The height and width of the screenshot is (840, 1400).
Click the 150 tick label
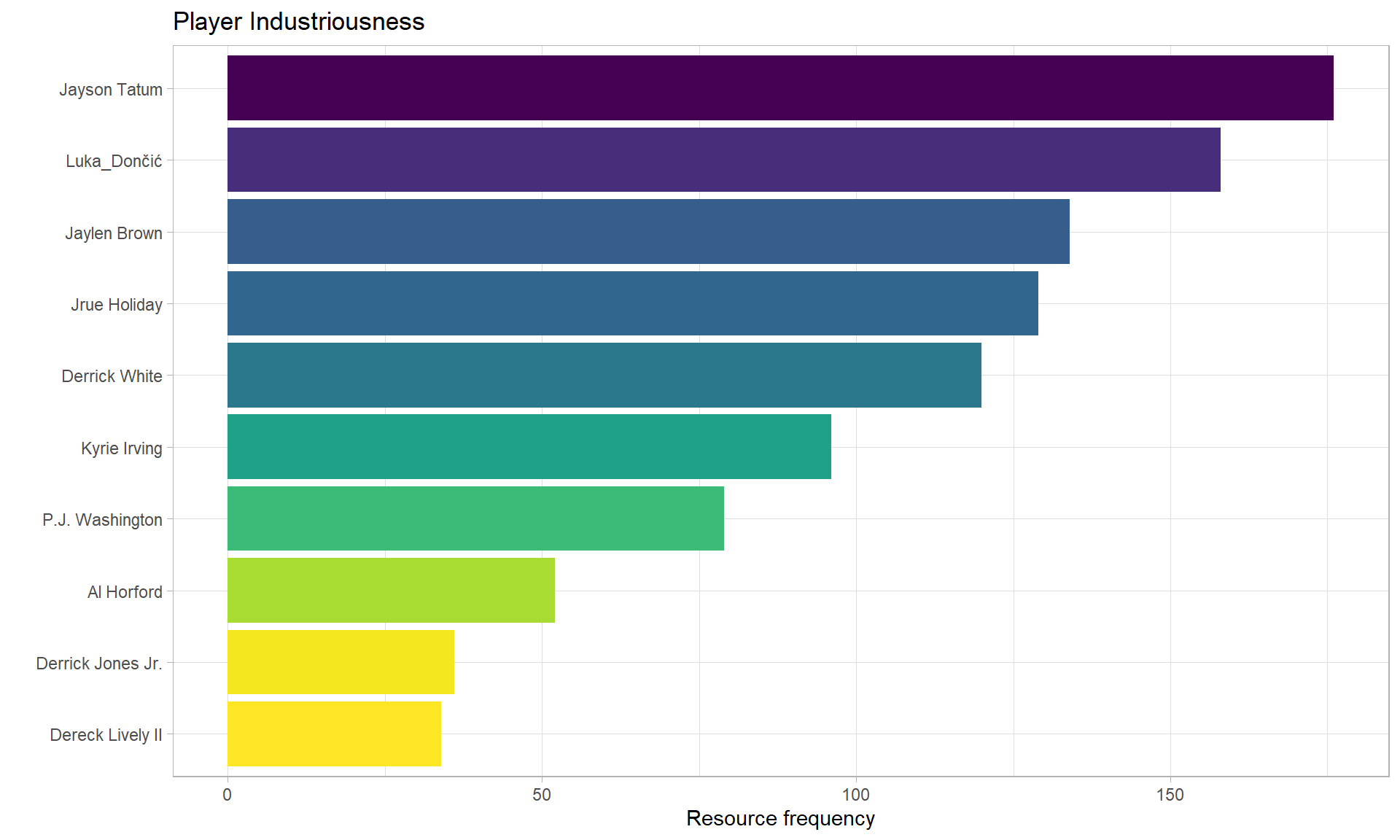1170,795
